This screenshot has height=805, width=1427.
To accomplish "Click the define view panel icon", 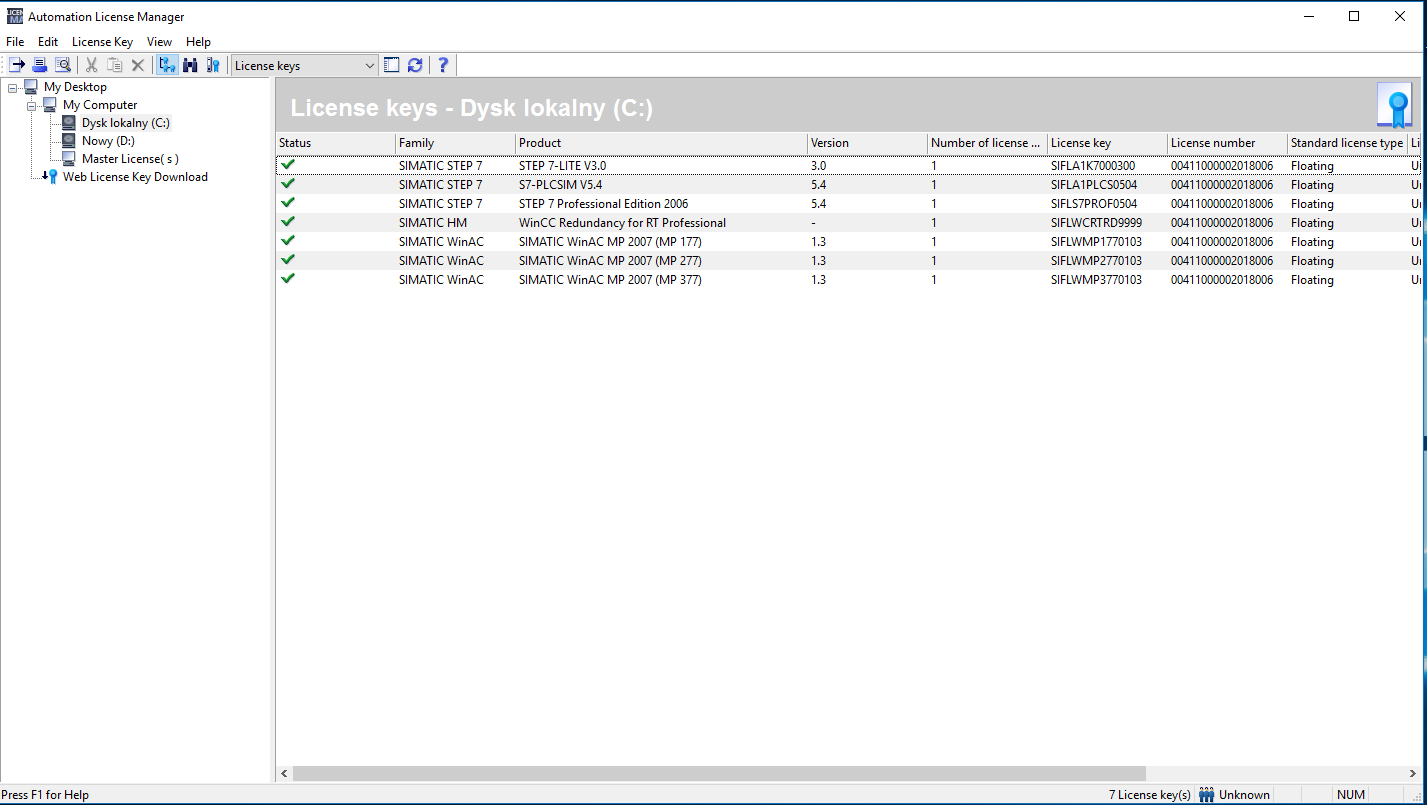I will (392, 65).
